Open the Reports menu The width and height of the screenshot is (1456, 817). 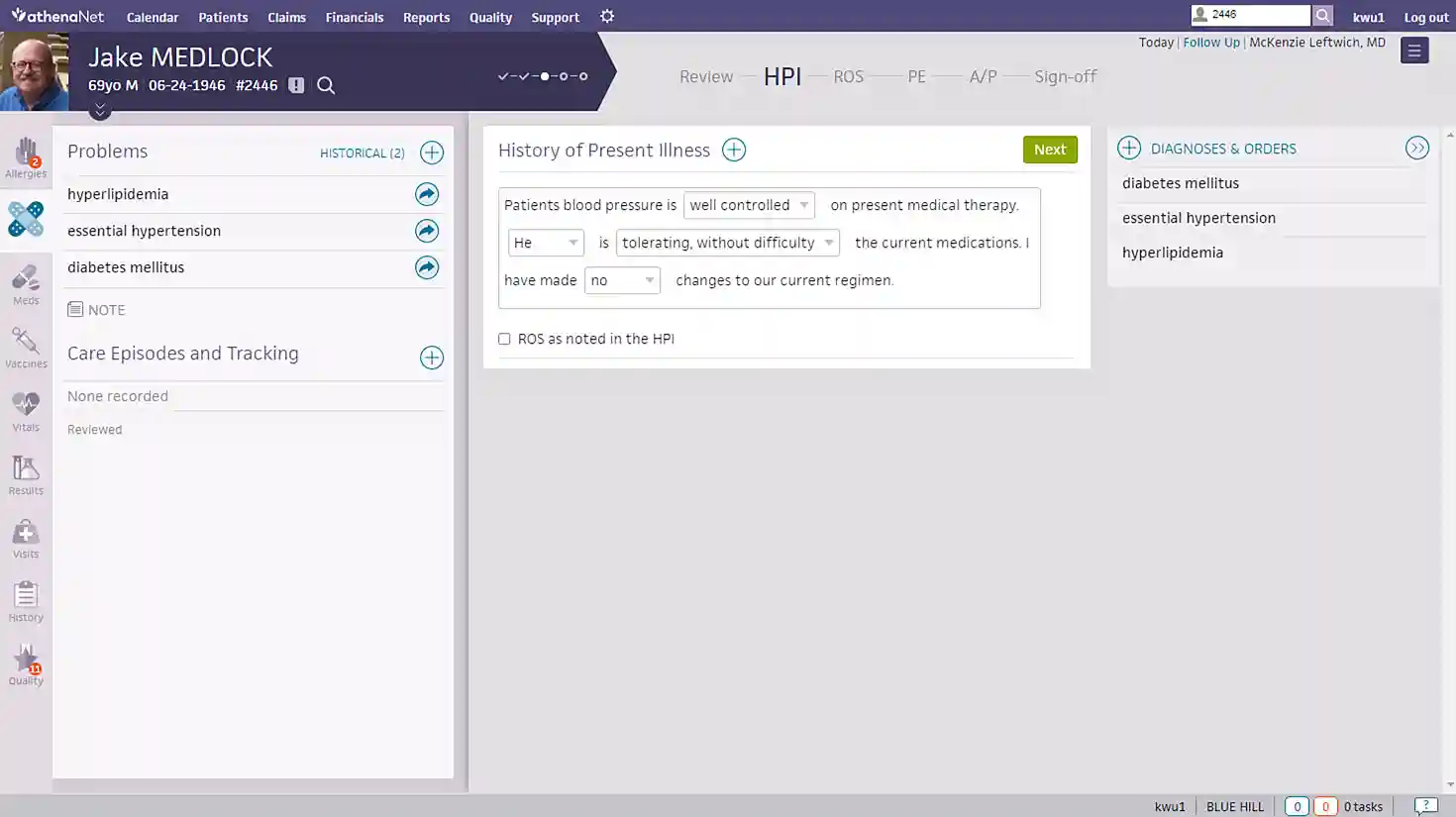pyautogui.click(x=426, y=17)
